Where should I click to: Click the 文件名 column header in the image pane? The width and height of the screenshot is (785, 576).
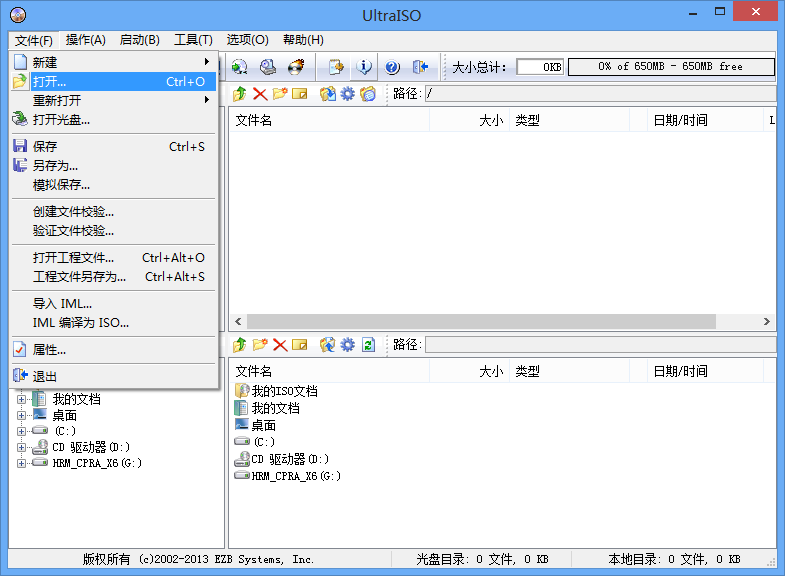point(329,120)
